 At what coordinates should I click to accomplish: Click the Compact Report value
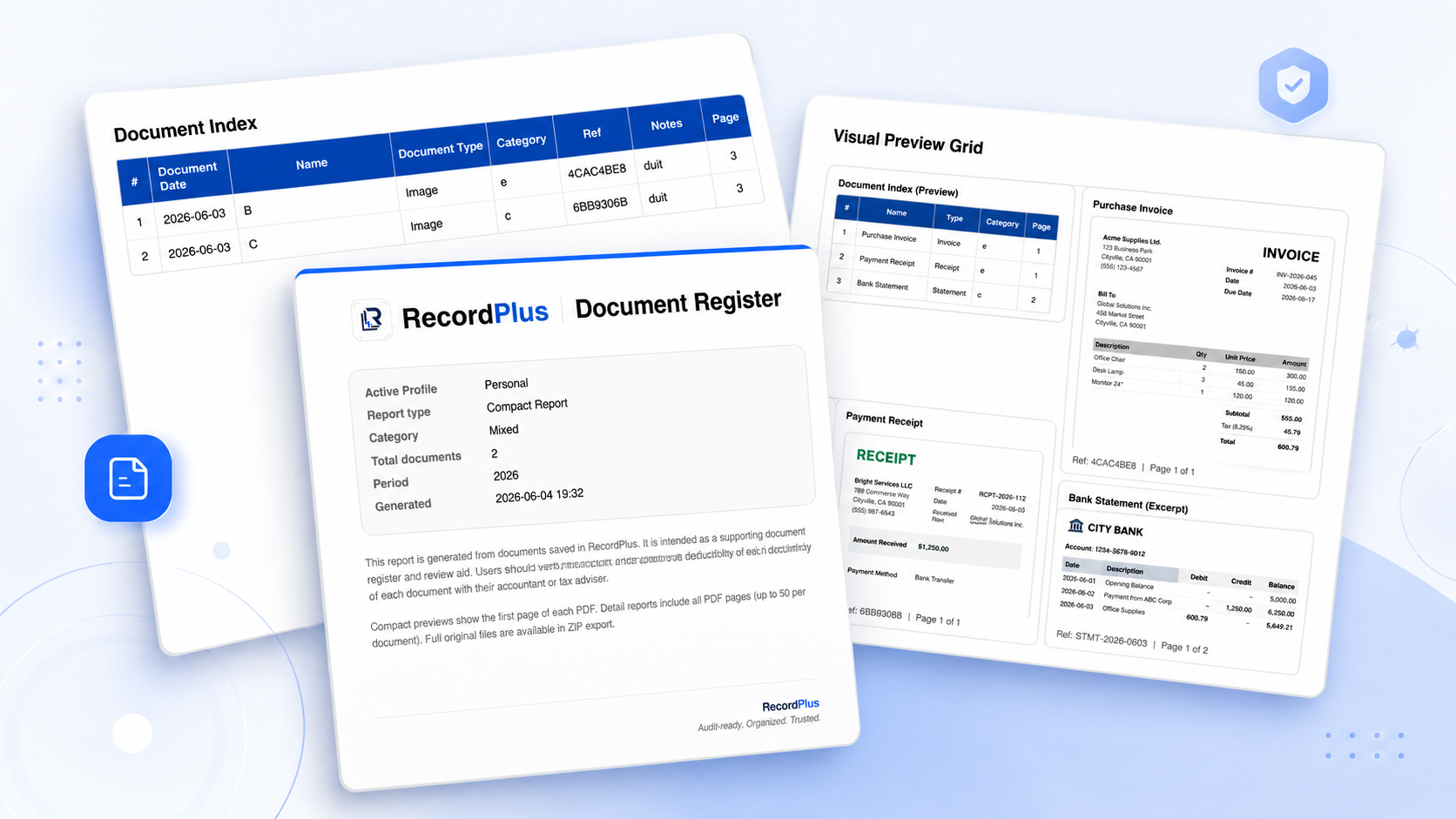pos(527,406)
